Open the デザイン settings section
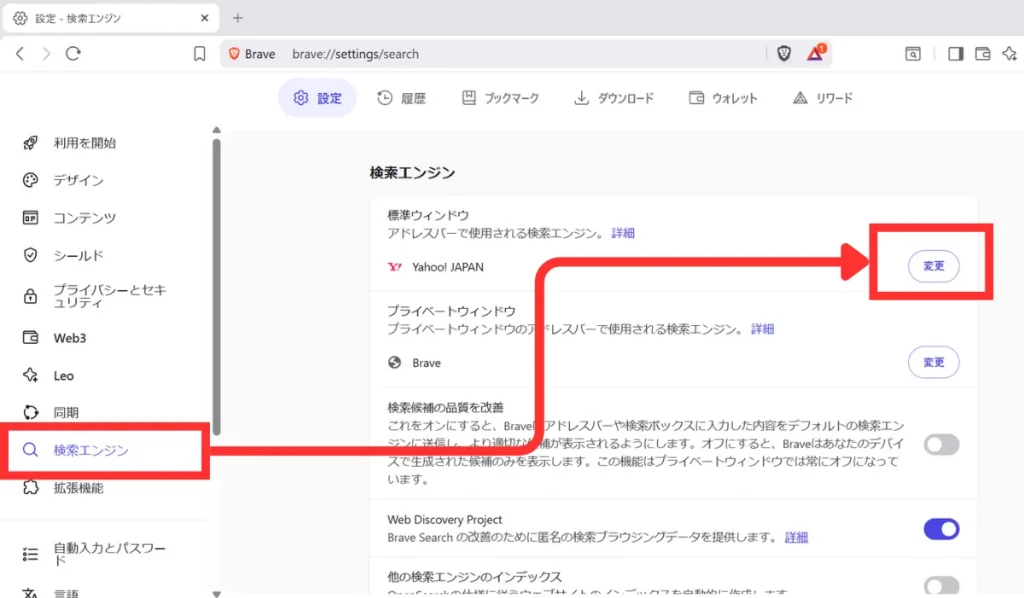Image resolution: width=1024 pixels, height=598 pixels. point(78,180)
